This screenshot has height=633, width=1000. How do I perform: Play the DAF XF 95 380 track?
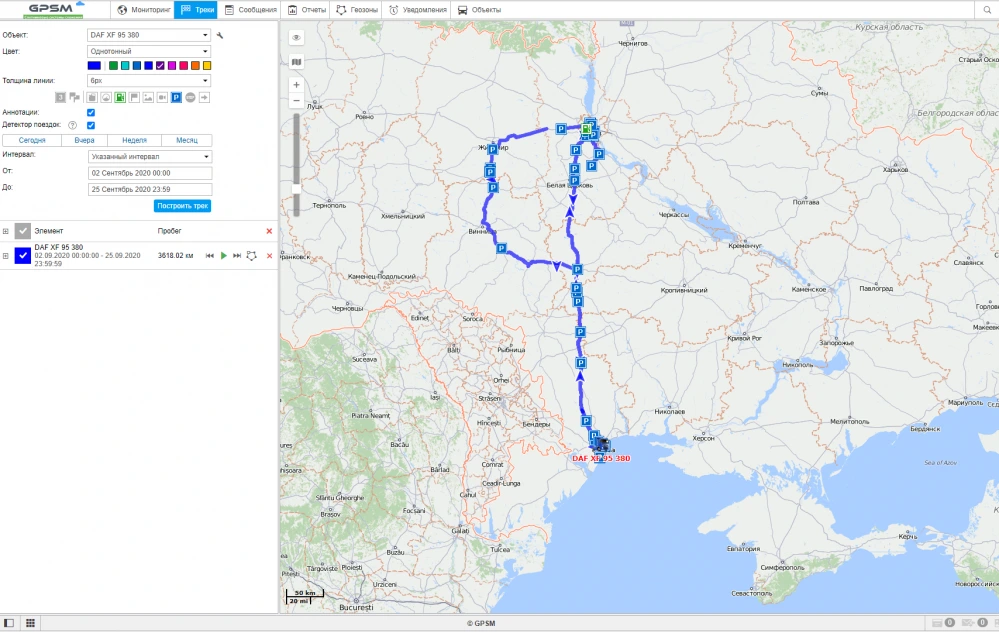coord(224,256)
